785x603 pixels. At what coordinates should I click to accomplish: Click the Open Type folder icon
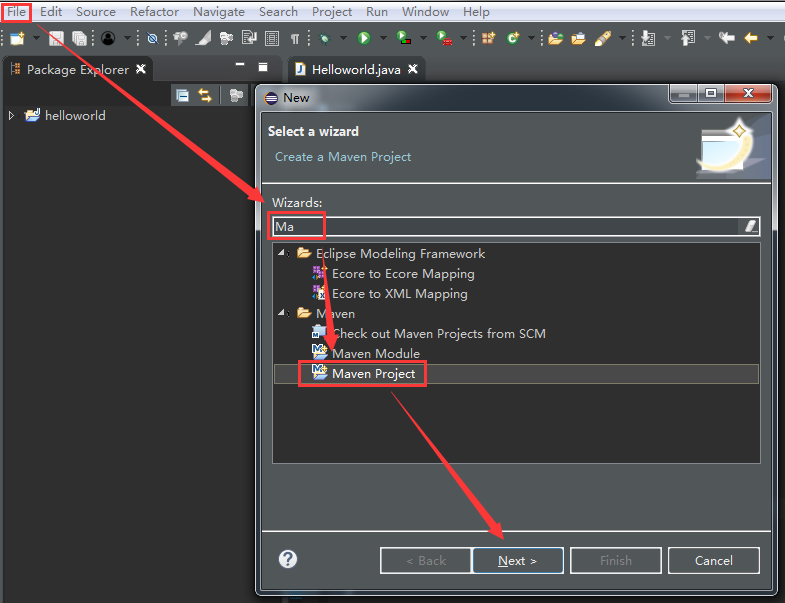pos(555,38)
